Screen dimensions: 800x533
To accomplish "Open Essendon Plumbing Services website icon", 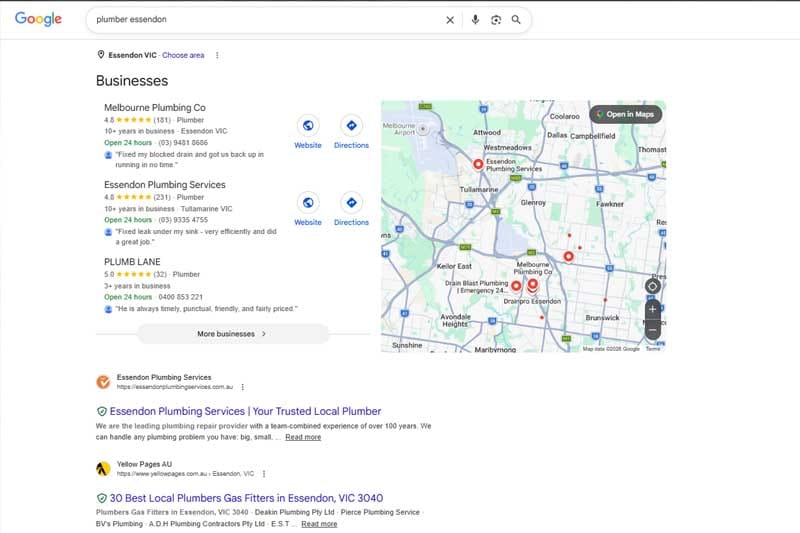I will [x=308, y=202].
